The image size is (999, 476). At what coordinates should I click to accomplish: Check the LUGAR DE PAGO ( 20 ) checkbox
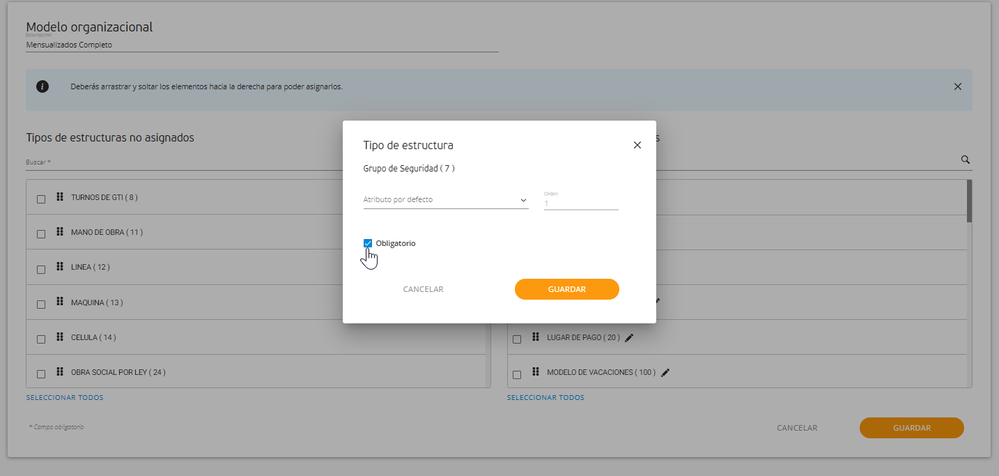click(517, 340)
